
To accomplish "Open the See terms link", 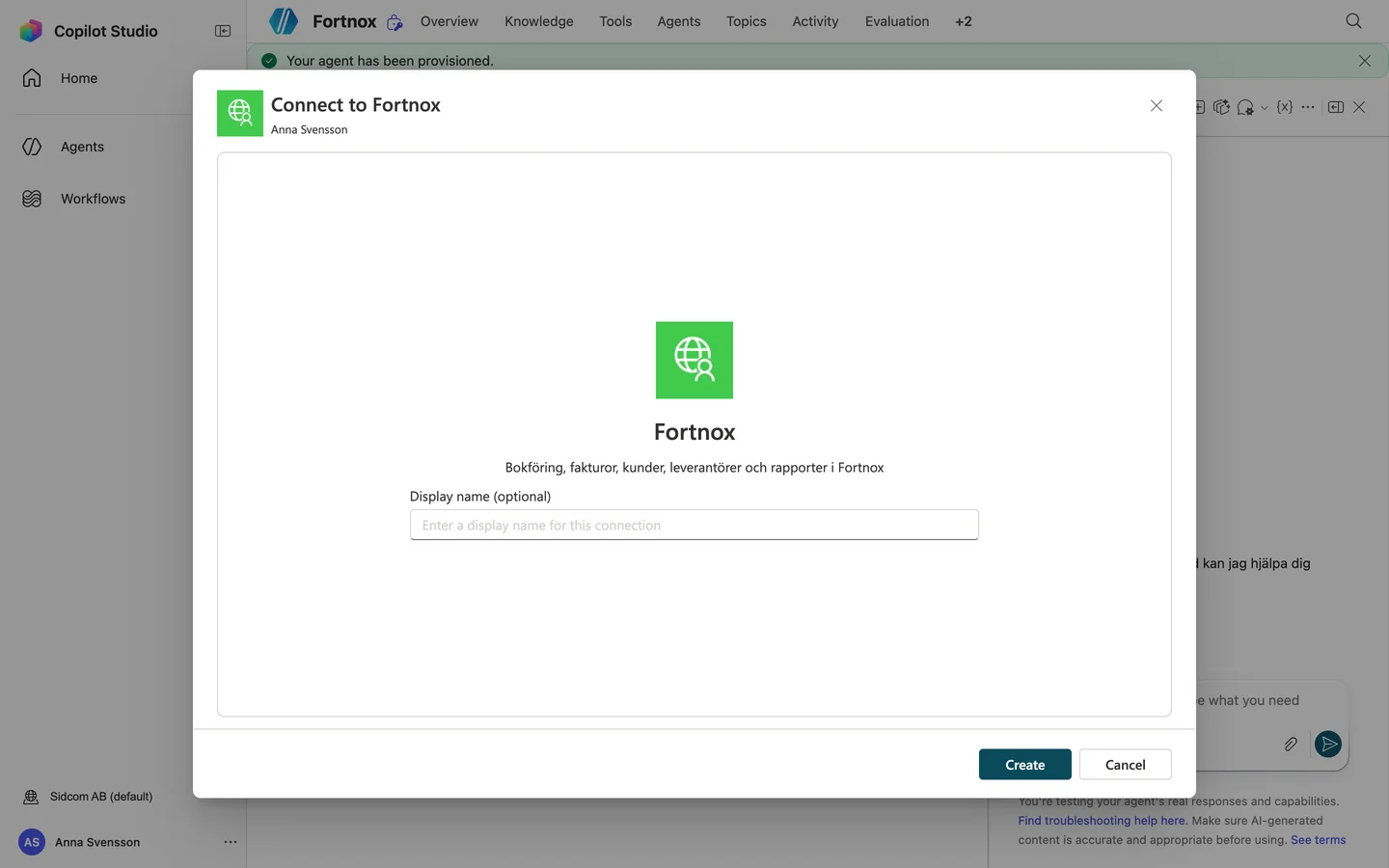I will point(1319,840).
